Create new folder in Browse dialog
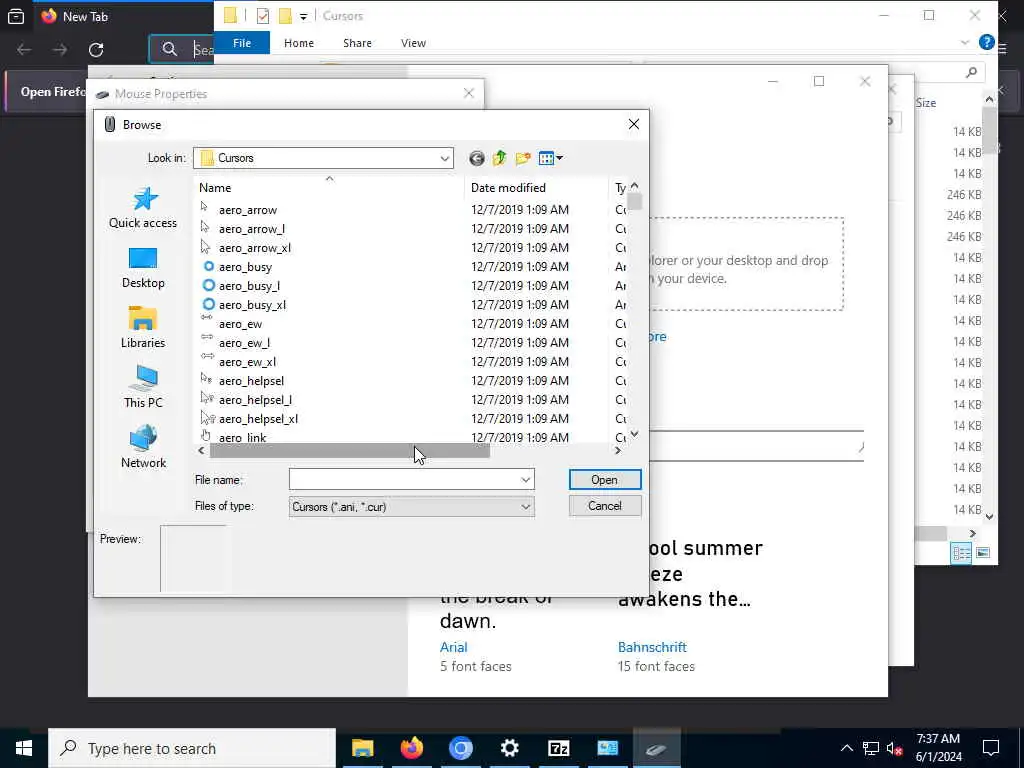This screenshot has width=1024, height=768. tap(523, 158)
